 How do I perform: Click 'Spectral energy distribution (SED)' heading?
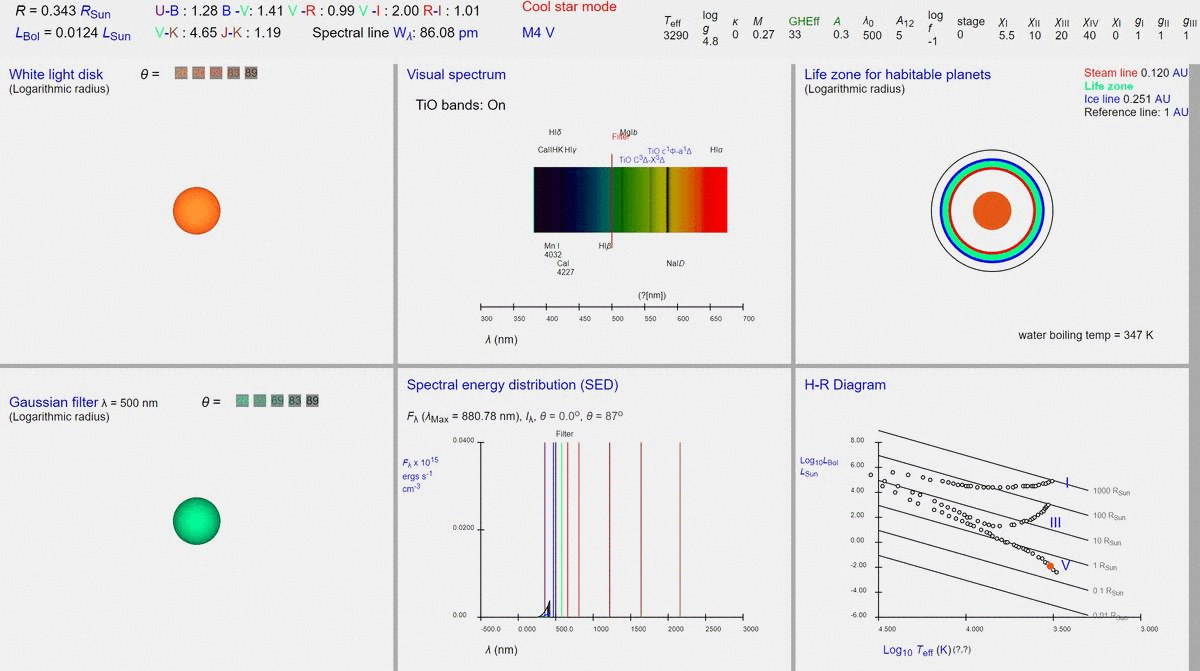(512, 385)
